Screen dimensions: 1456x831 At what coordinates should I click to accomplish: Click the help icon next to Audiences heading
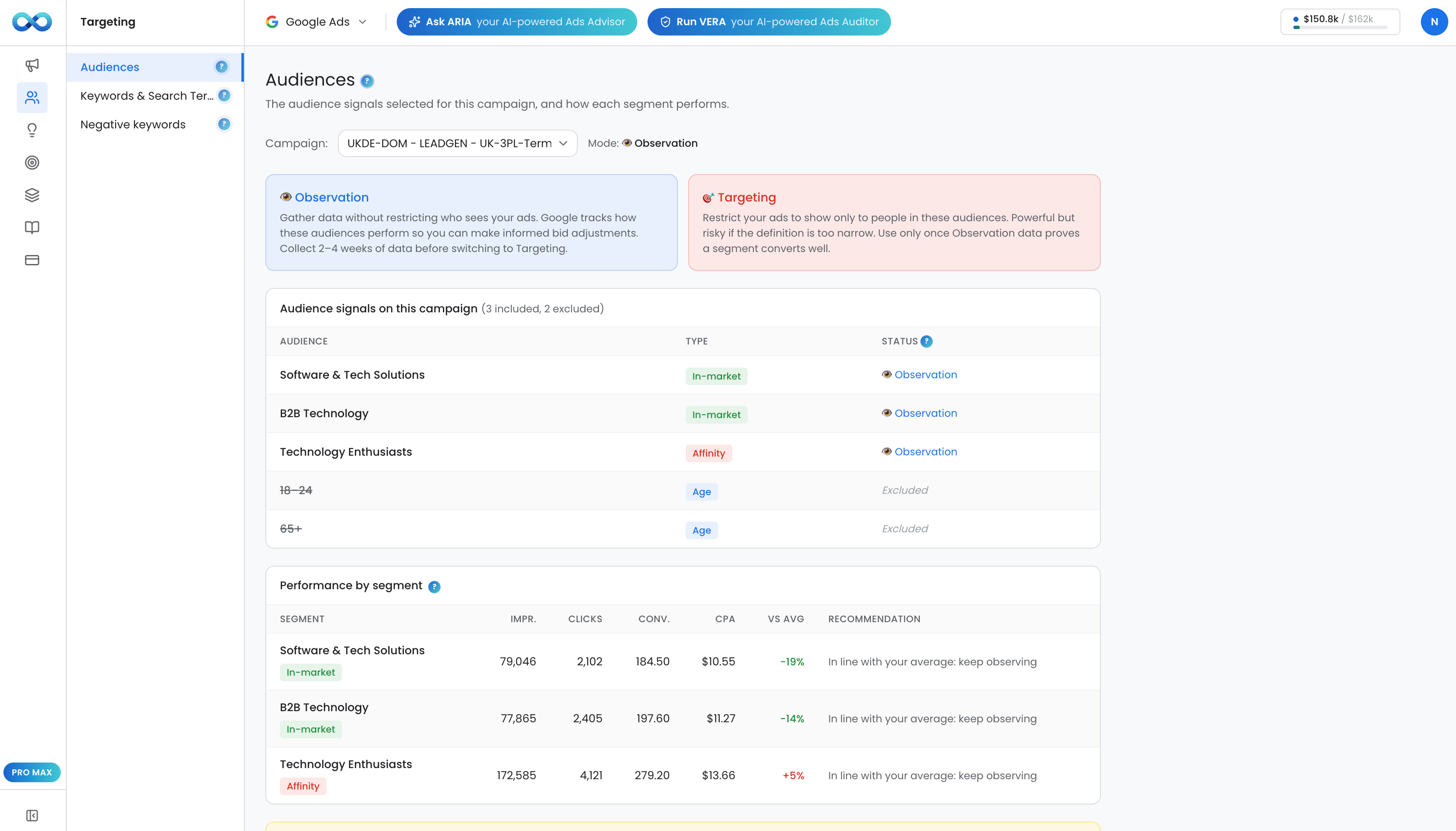[367, 81]
